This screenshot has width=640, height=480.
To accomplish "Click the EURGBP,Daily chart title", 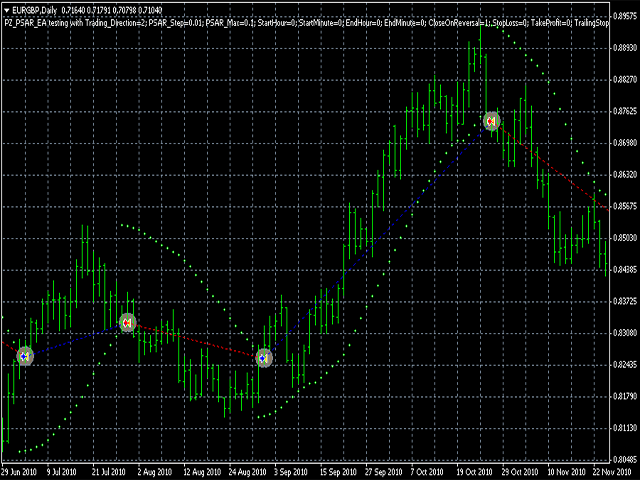I will point(35,10).
